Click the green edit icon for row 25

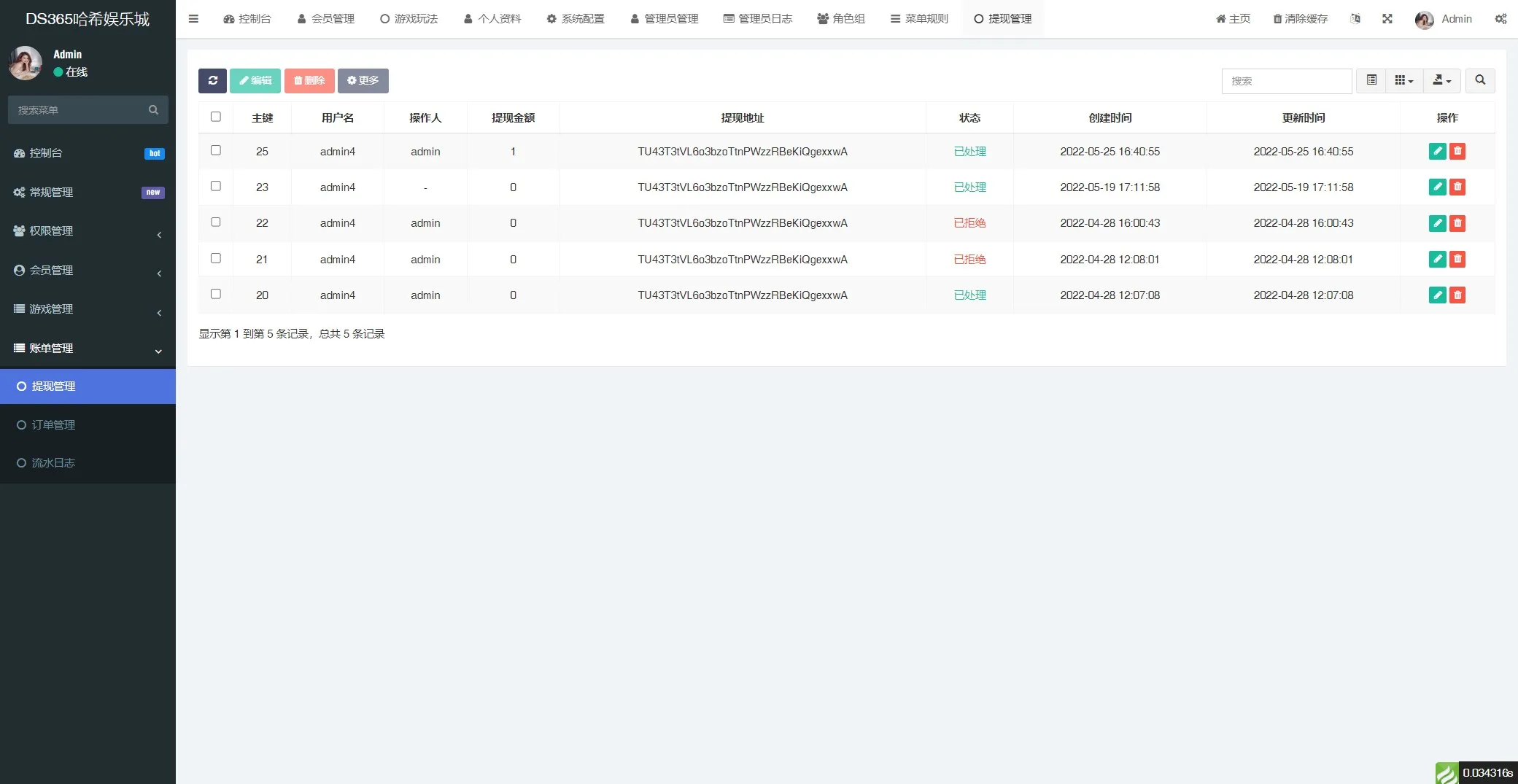coord(1437,152)
